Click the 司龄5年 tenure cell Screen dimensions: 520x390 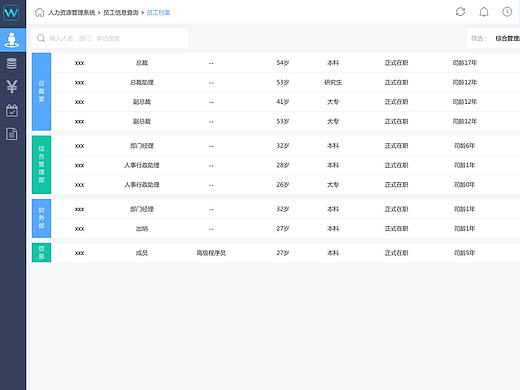tap(465, 253)
